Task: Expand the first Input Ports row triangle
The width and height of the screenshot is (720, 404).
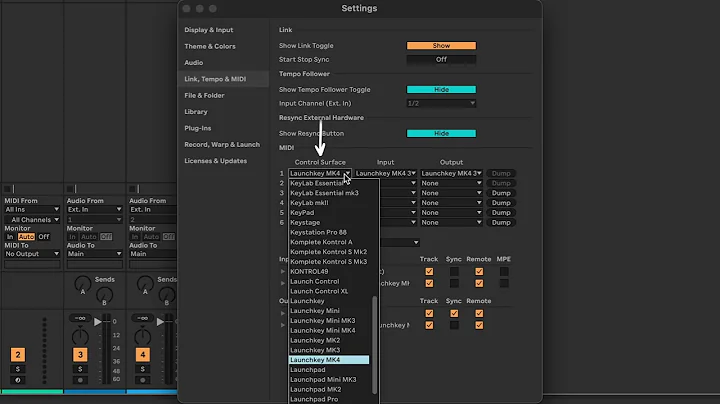Action: click(283, 271)
